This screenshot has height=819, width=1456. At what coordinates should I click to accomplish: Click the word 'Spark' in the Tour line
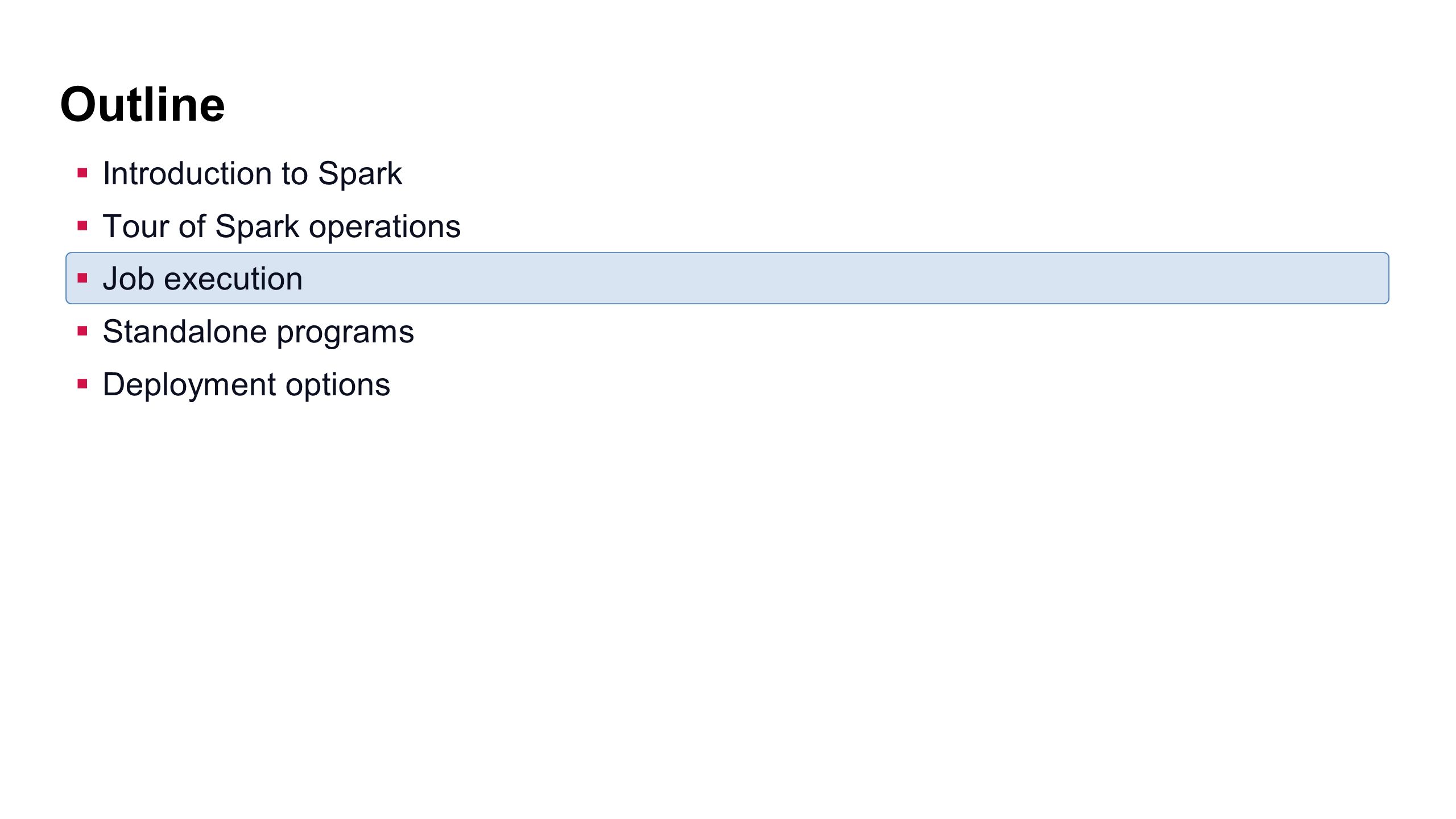pyautogui.click(x=257, y=227)
